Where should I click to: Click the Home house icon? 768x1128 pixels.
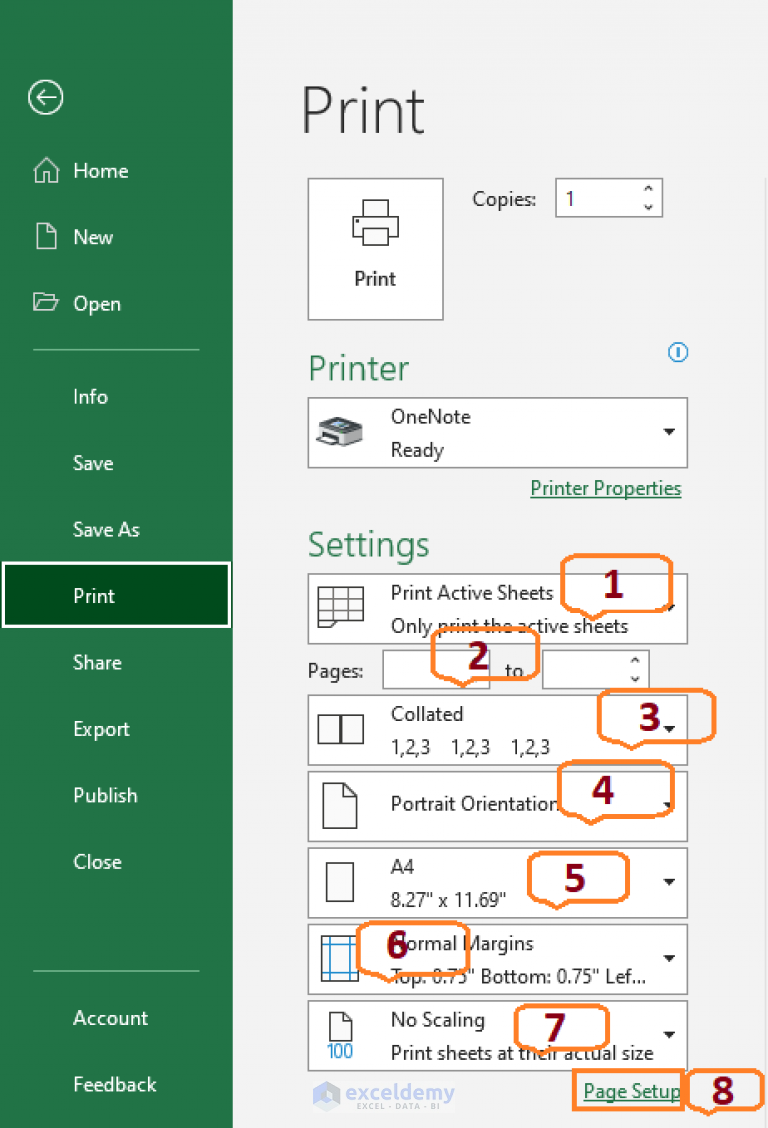[47, 170]
